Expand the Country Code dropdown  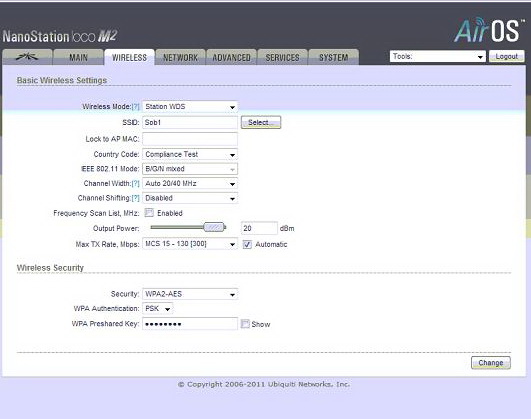click(190, 154)
